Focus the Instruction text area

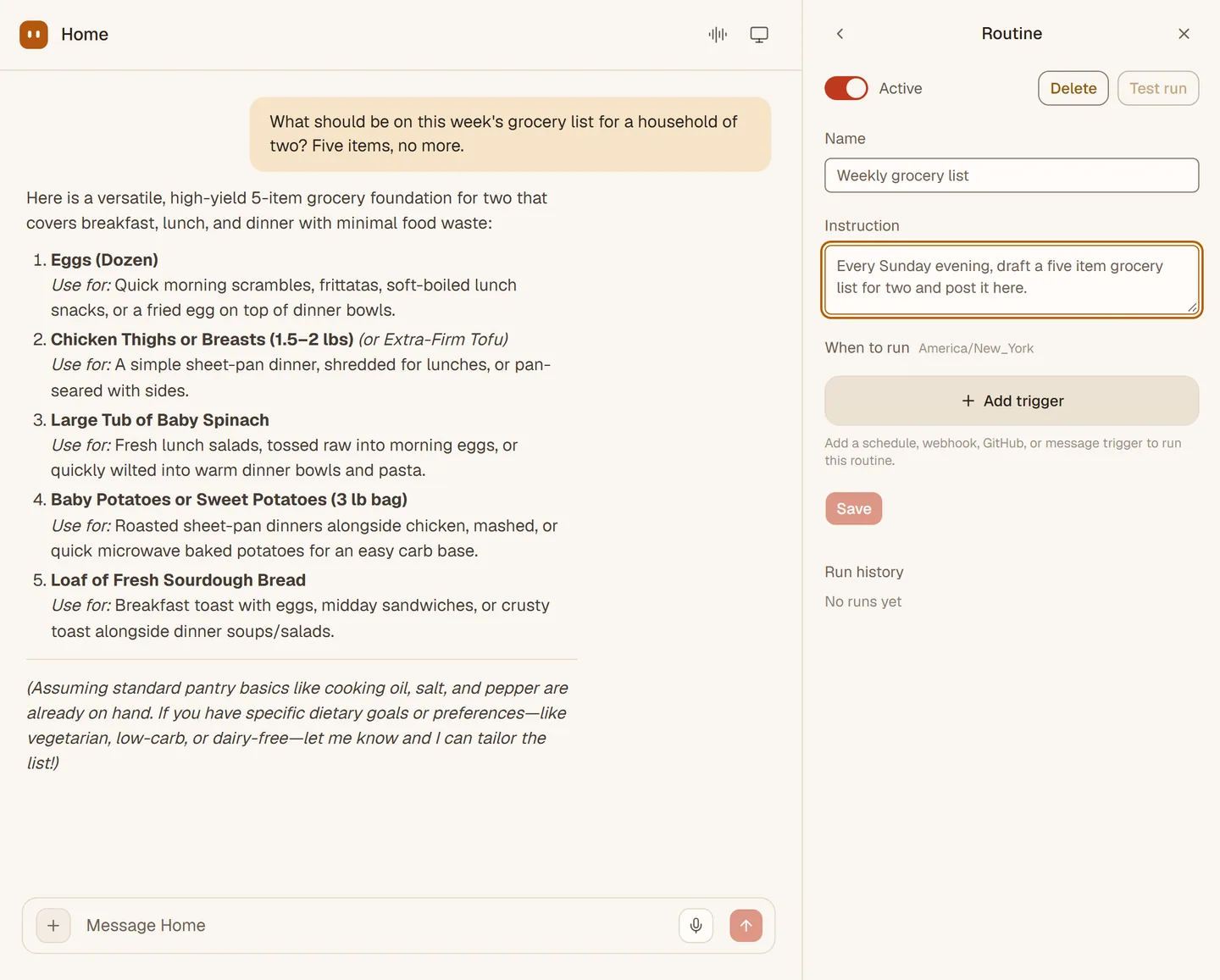click(1012, 280)
